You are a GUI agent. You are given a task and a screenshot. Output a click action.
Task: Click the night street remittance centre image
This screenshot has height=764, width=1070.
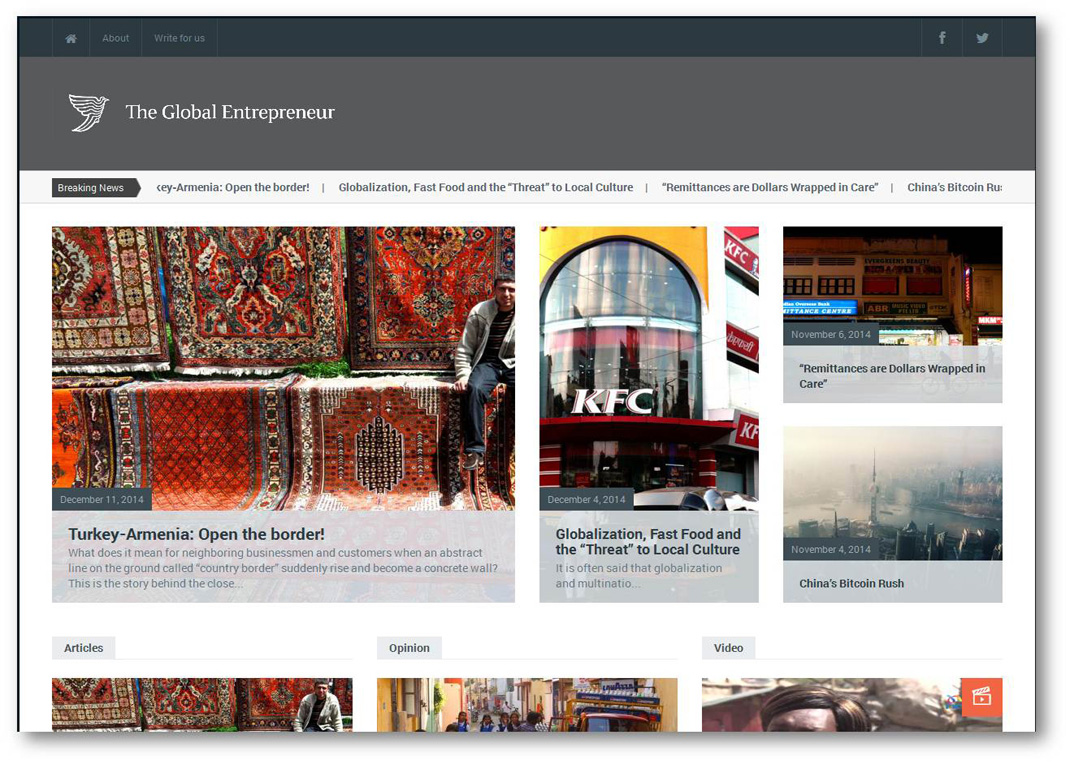(x=893, y=286)
